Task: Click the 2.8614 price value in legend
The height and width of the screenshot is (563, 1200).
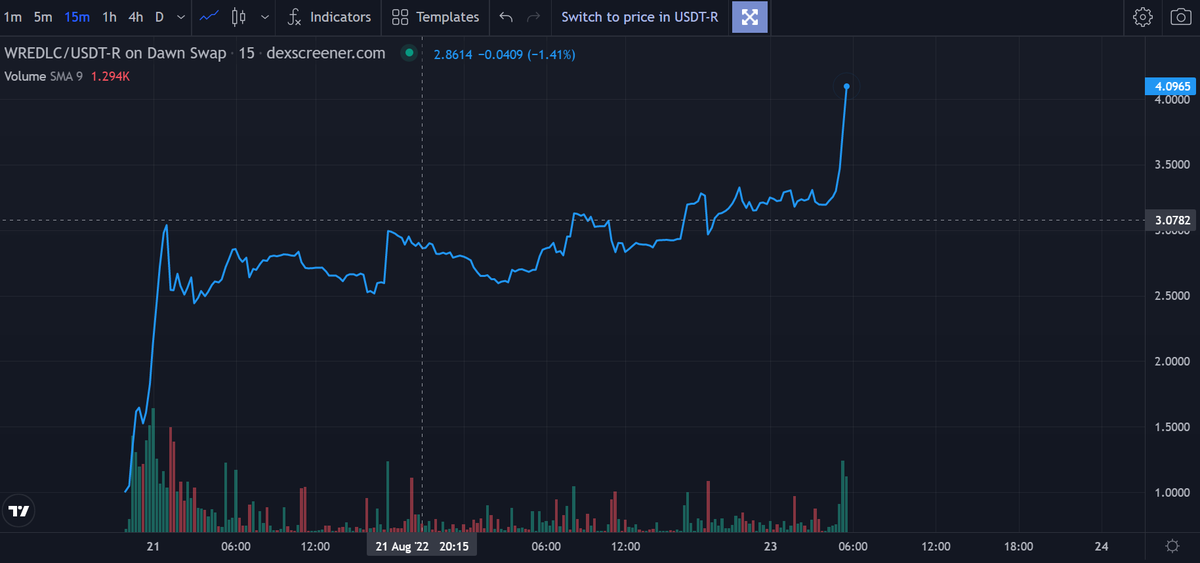Action: coord(452,54)
